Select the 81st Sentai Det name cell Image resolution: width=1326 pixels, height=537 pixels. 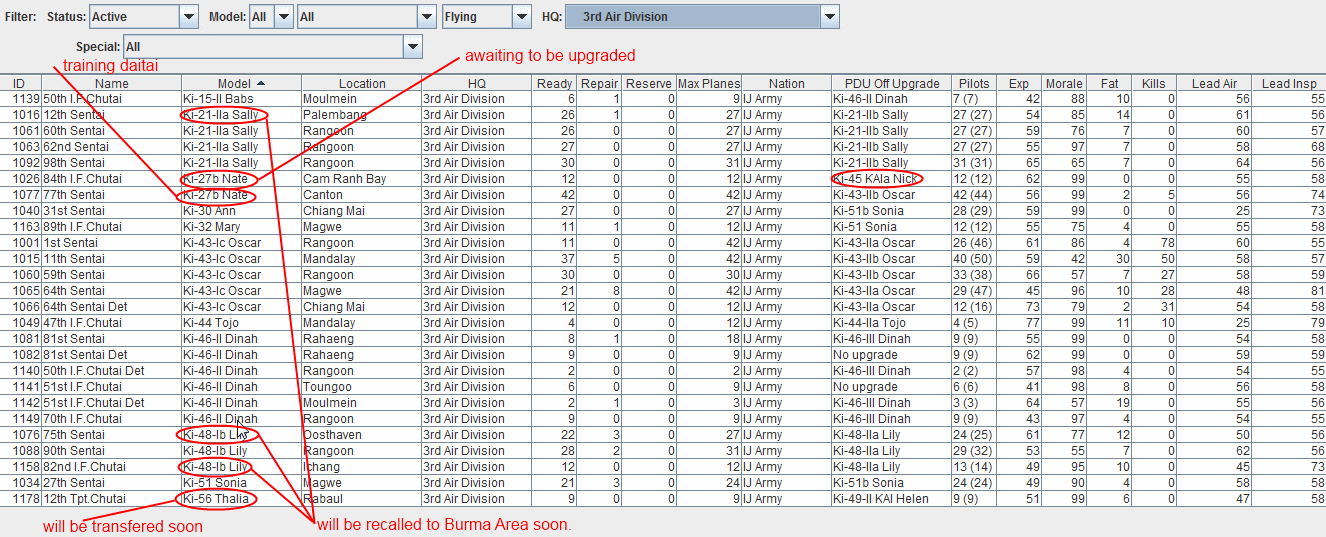(x=111, y=355)
